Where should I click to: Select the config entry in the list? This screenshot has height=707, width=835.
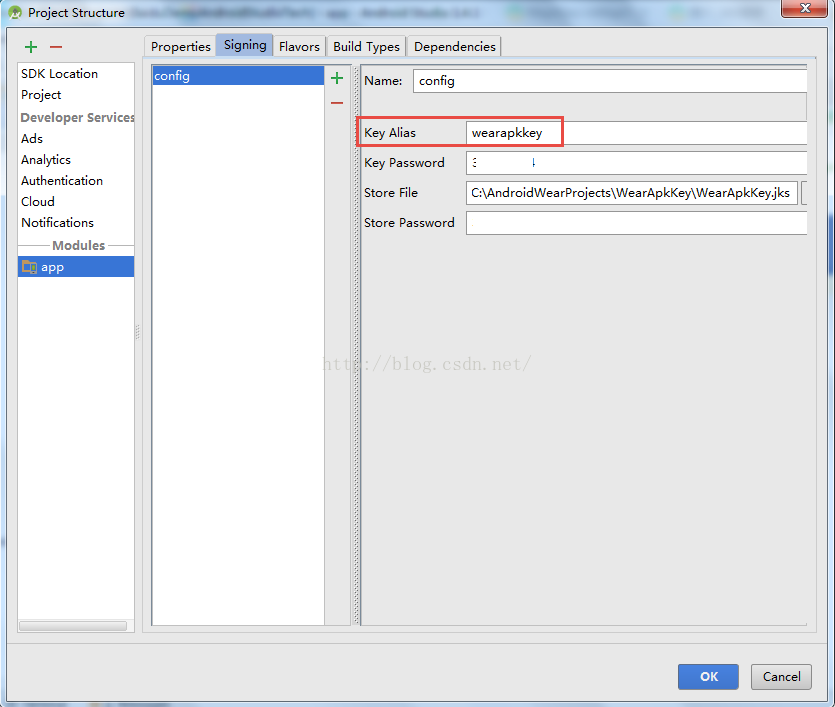click(x=200, y=75)
